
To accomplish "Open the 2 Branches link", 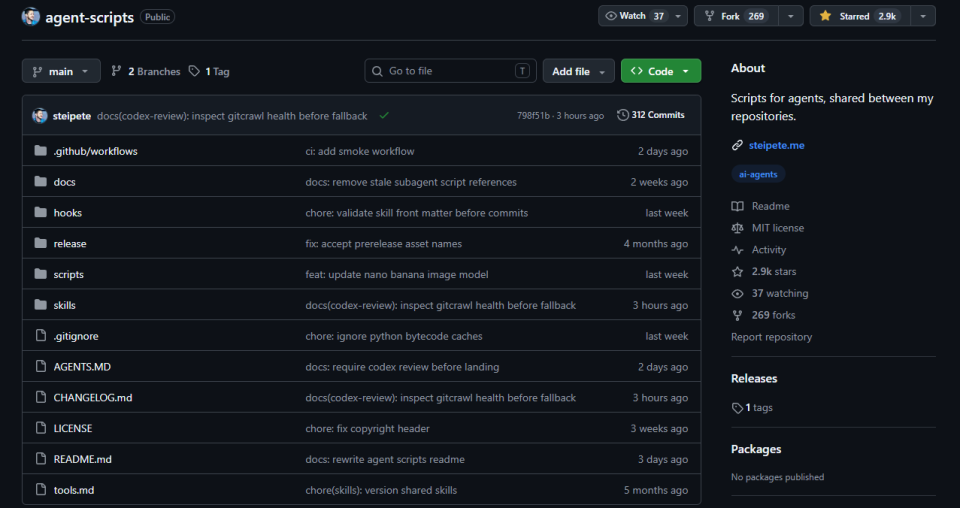I will click(x=146, y=72).
